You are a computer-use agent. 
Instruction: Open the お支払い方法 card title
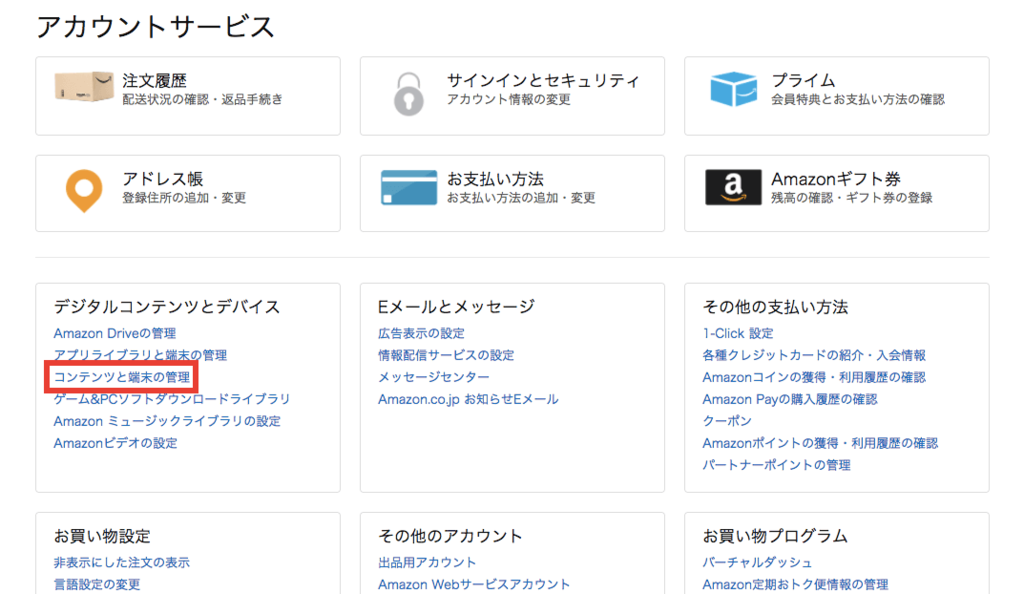pyautogui.click(x=495, y=179)
